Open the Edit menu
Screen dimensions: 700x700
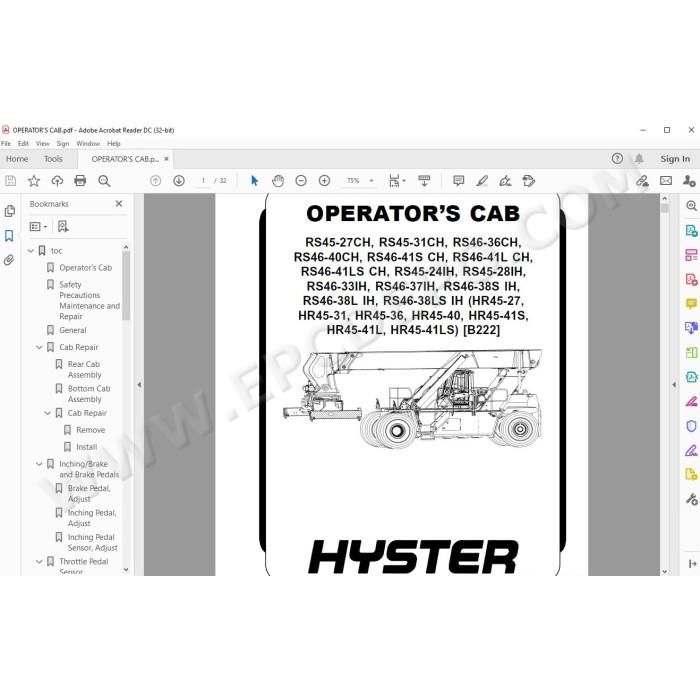click(23, 143)
